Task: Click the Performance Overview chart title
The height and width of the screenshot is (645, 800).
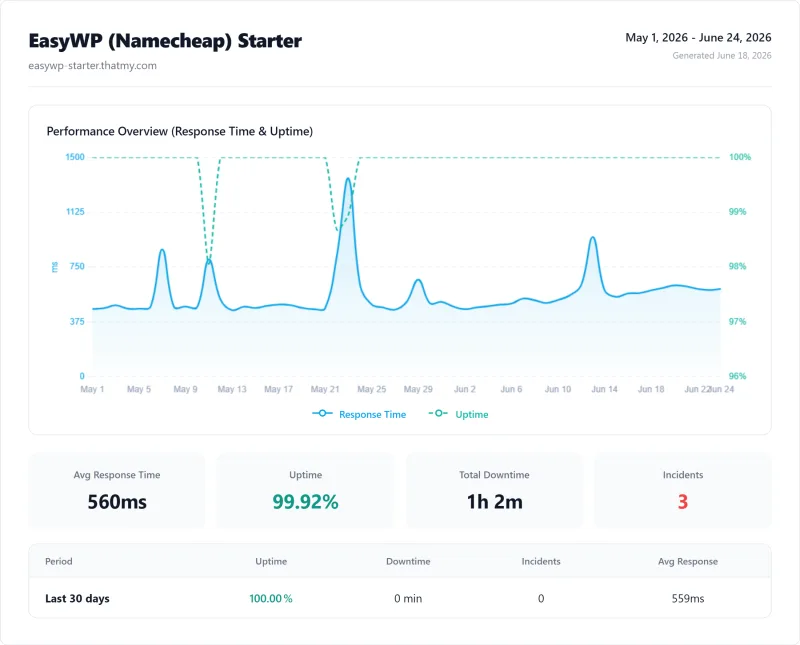Action: 180,131
